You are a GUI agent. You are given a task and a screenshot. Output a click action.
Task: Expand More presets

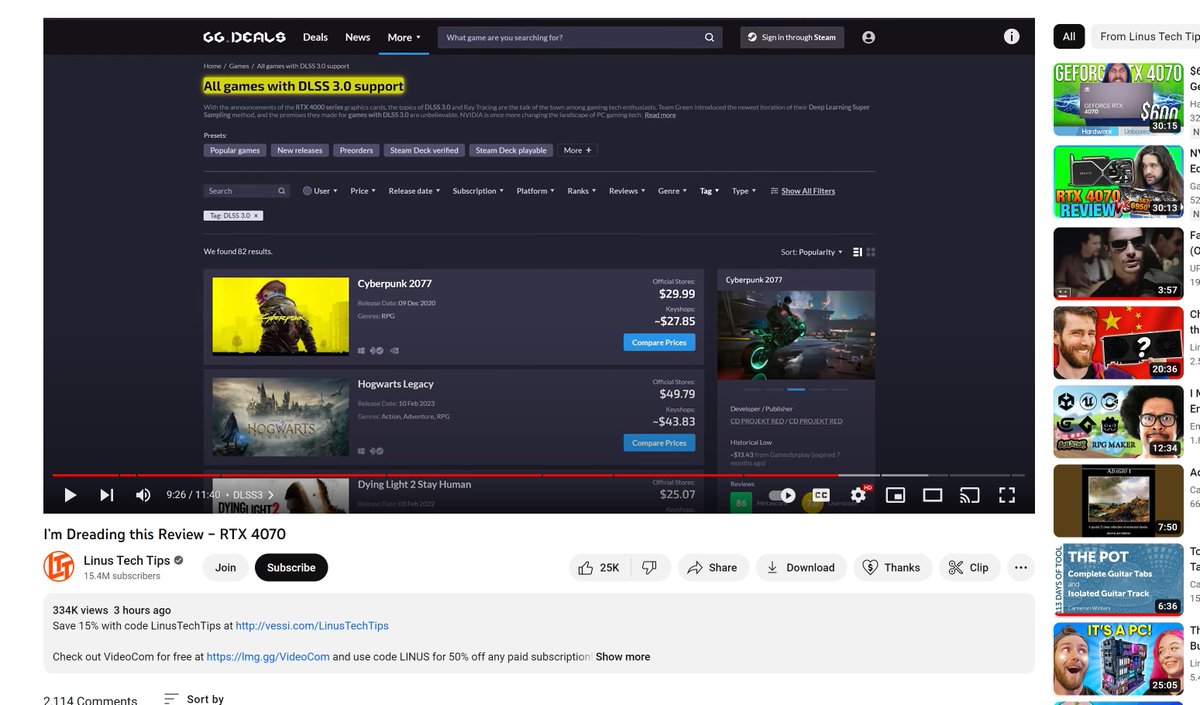point(578,150)
